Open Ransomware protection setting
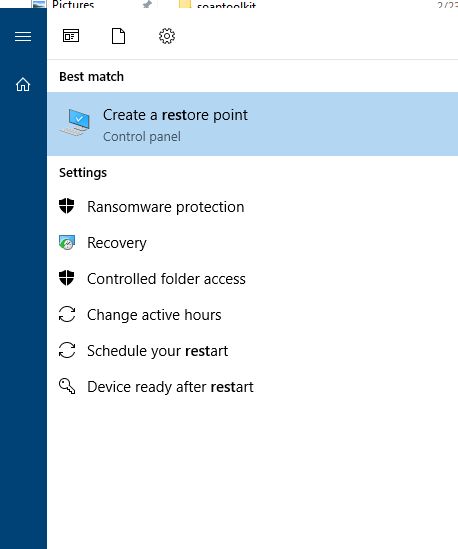This screenshot has height=549, width=458. [x=252, y=207]
